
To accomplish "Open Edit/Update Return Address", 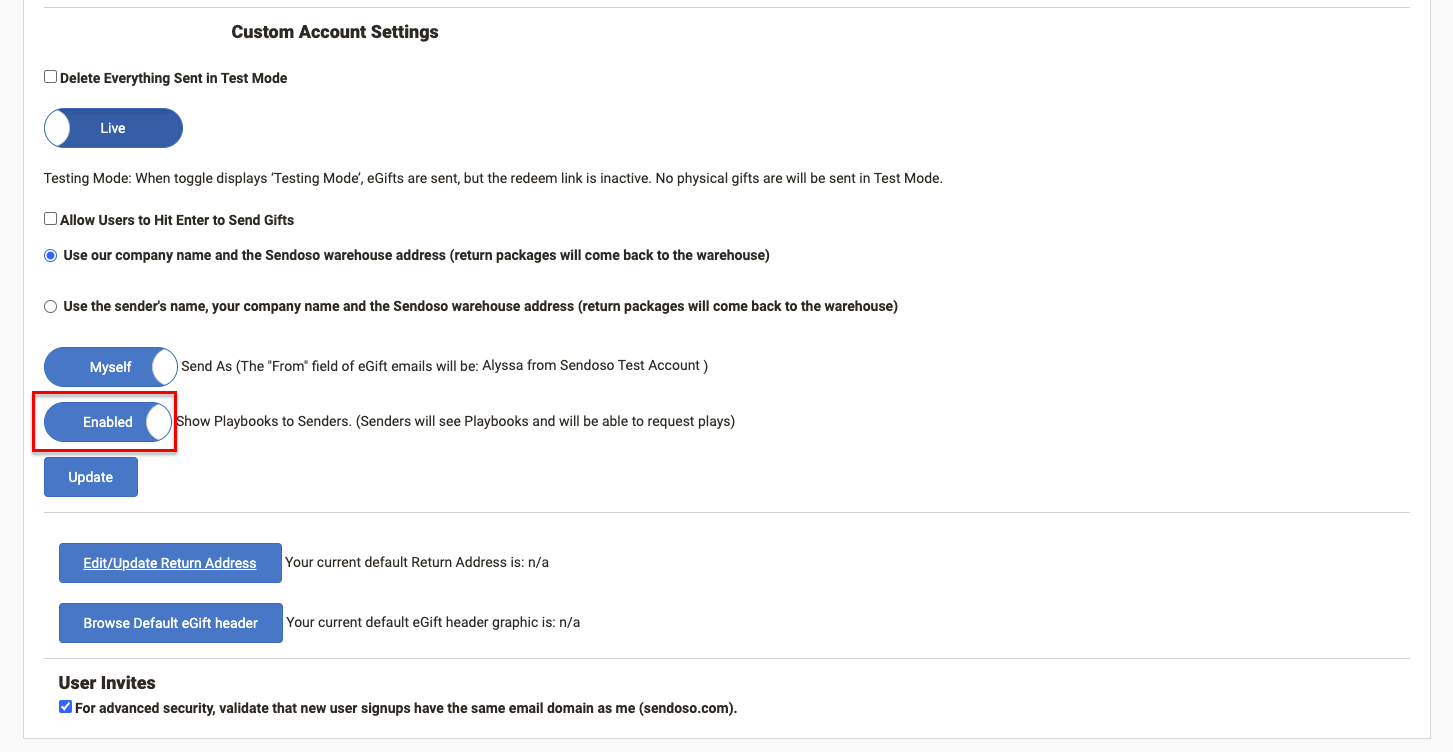I will click(x=170, y=563).
